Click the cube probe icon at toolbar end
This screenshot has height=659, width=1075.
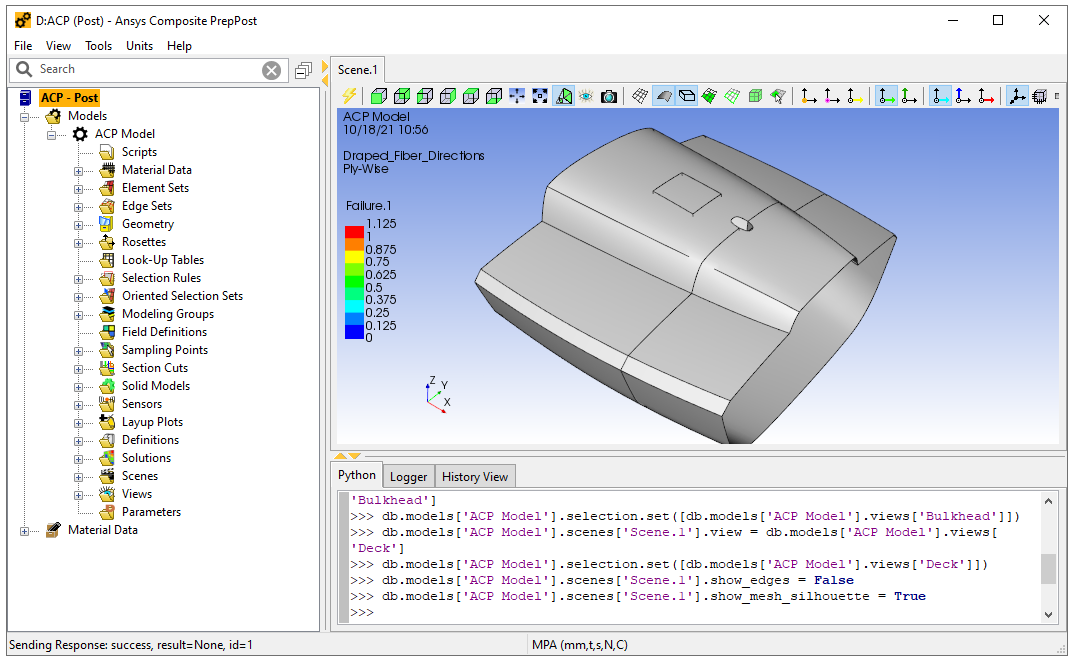coord(1040,96)
